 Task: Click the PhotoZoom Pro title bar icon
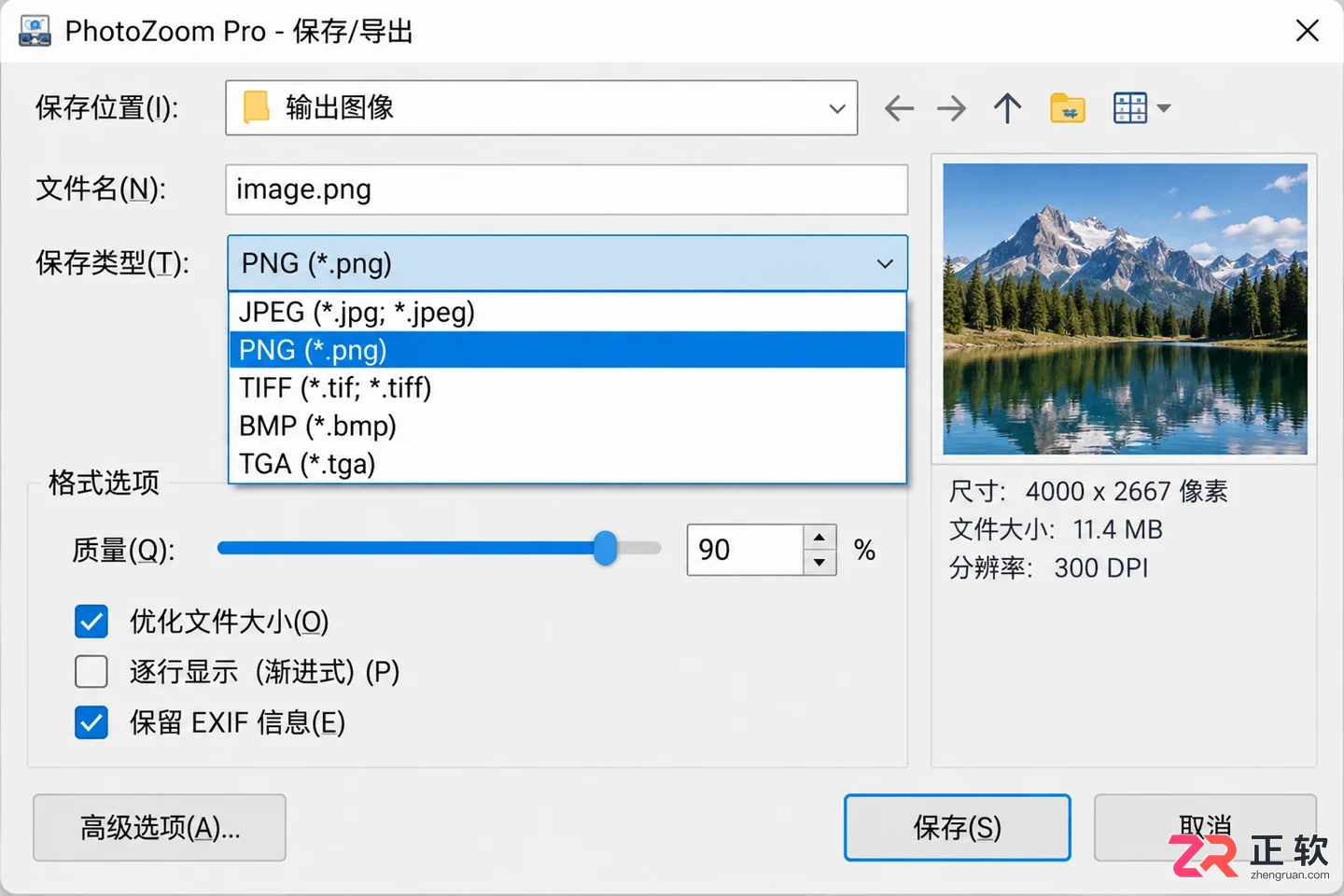(35, 31)
